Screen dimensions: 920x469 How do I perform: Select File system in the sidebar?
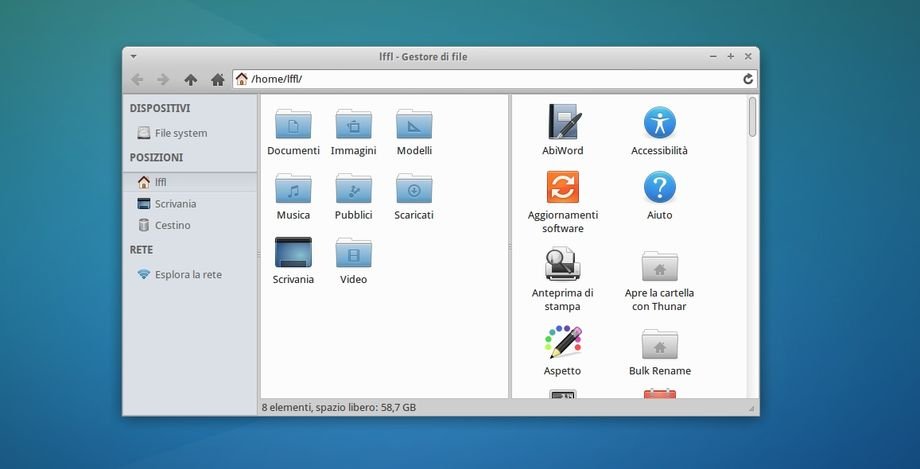point(180,133)
